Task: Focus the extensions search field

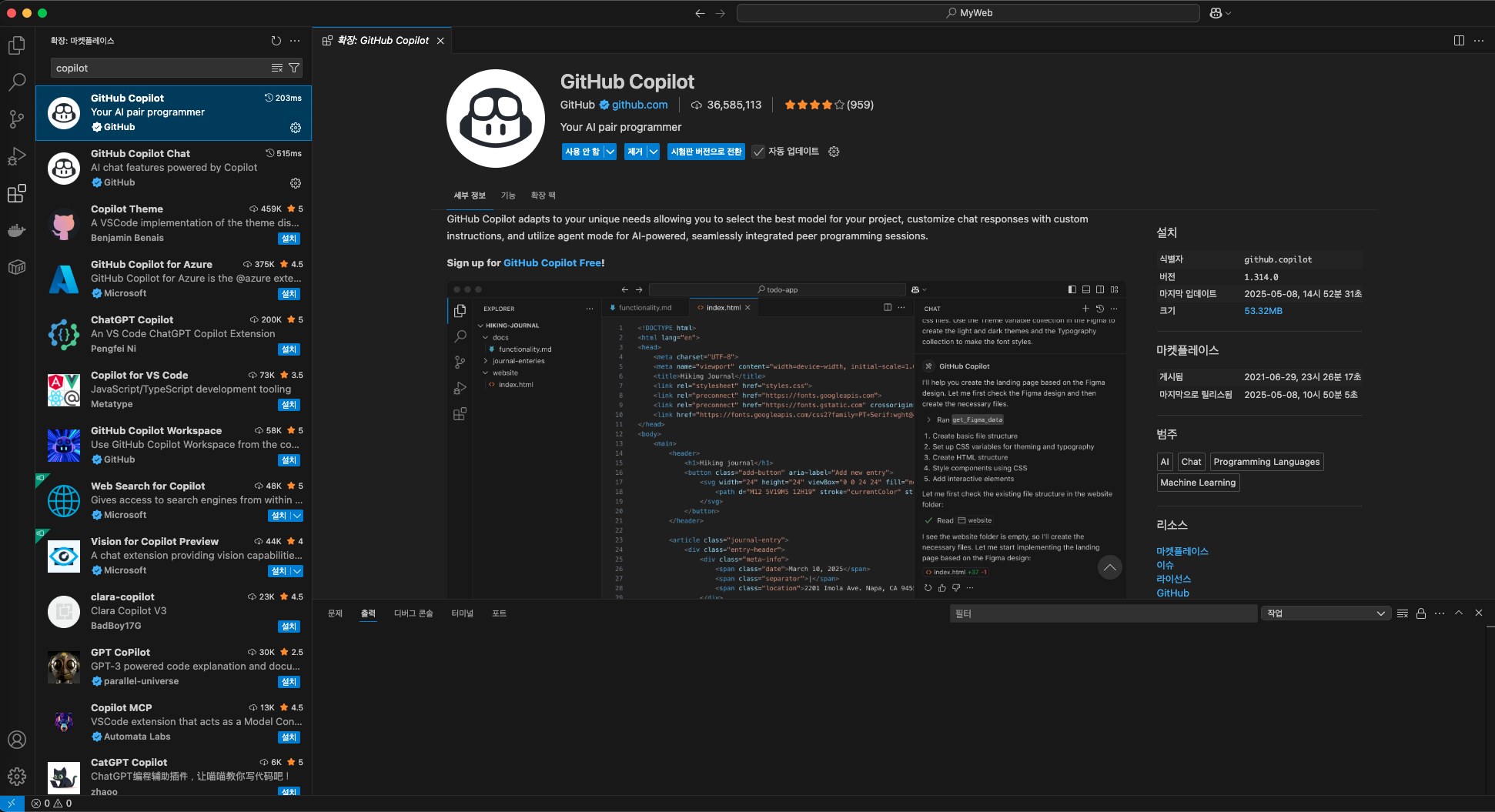Action: tap(160, 69)
